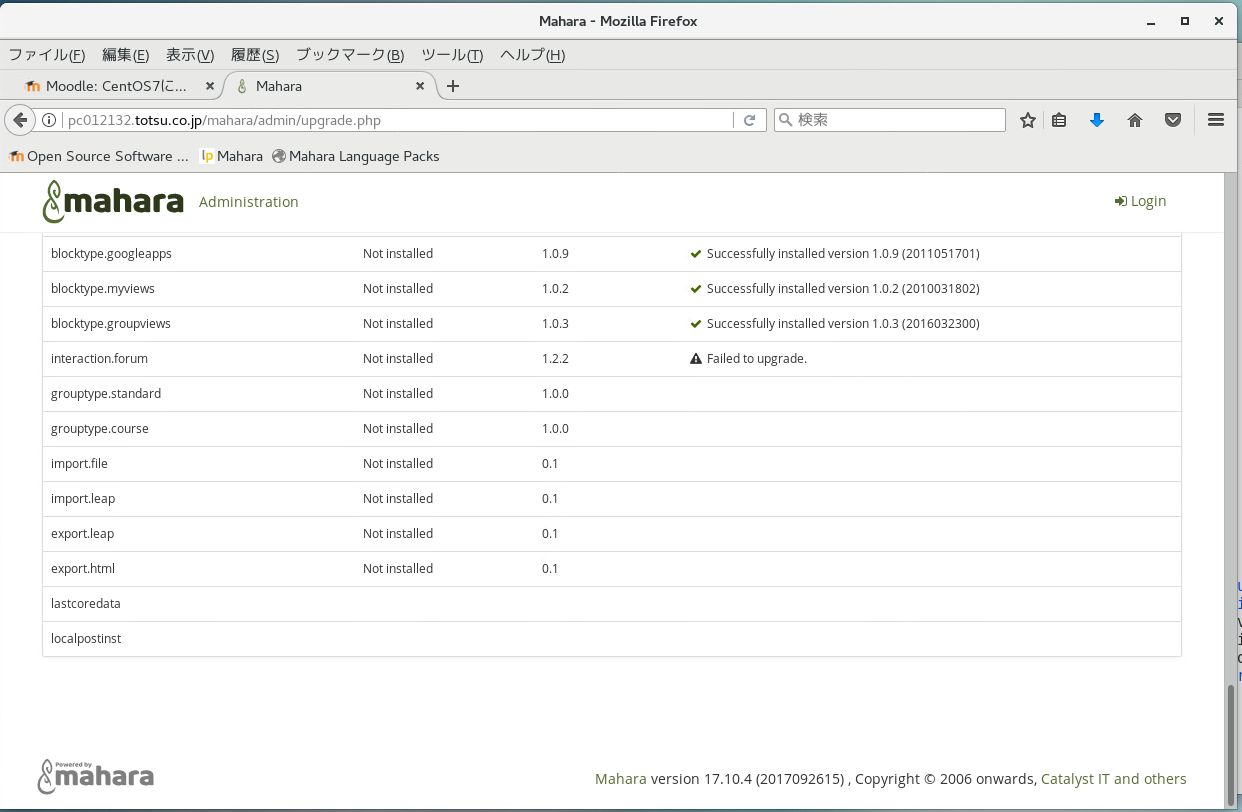
Task: Open the Pocket icon
Action: point(1173,120)
